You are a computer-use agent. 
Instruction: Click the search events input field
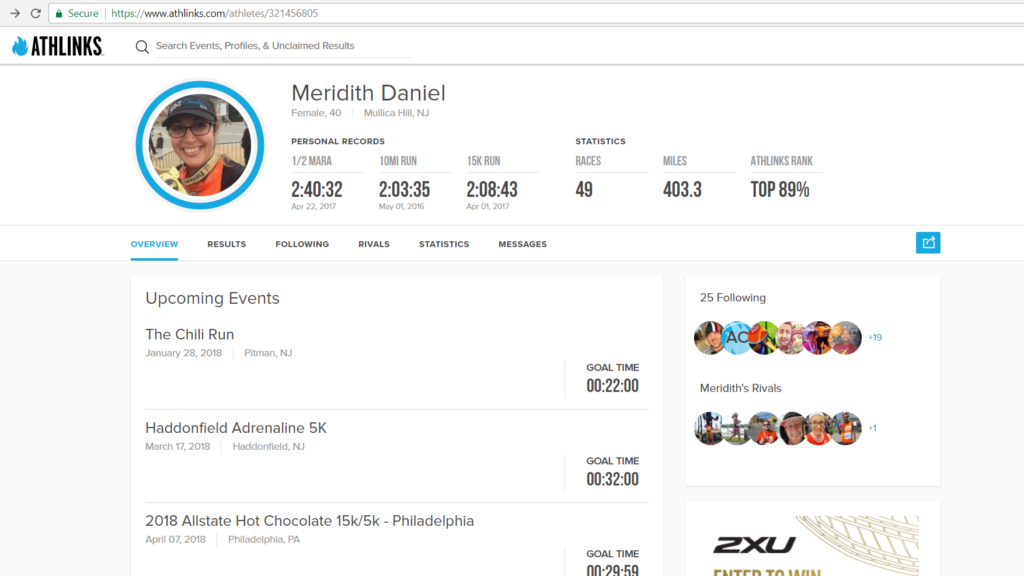click(x=283, y=46)
